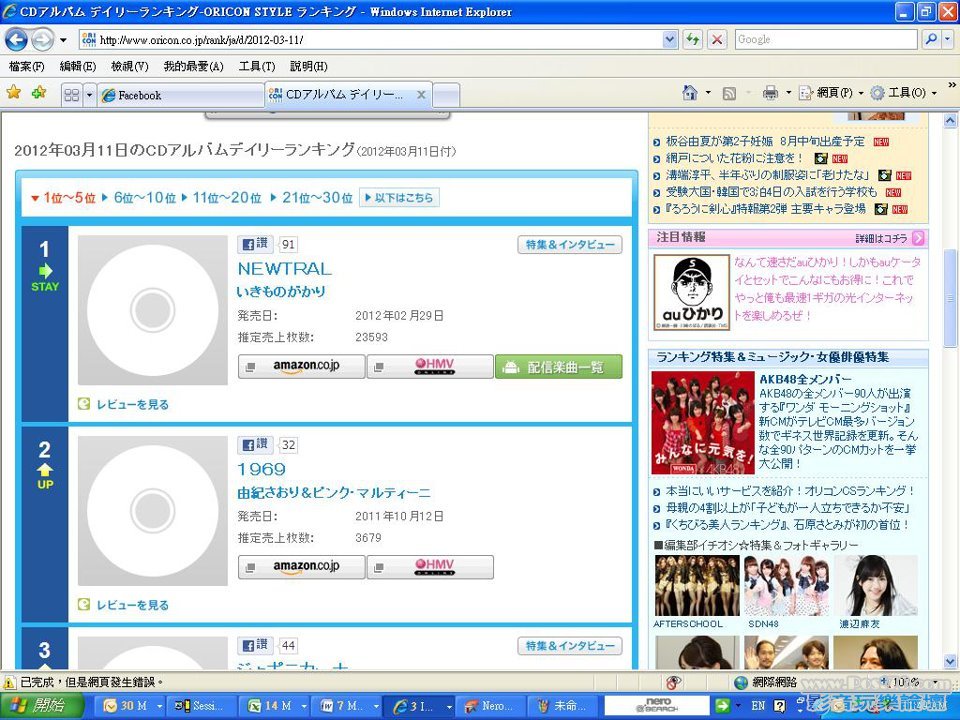The width and height of the screenshot is (960, 720).
Task: Click 特集&インタビュー button for rank 3
Action: coord(569,646)
